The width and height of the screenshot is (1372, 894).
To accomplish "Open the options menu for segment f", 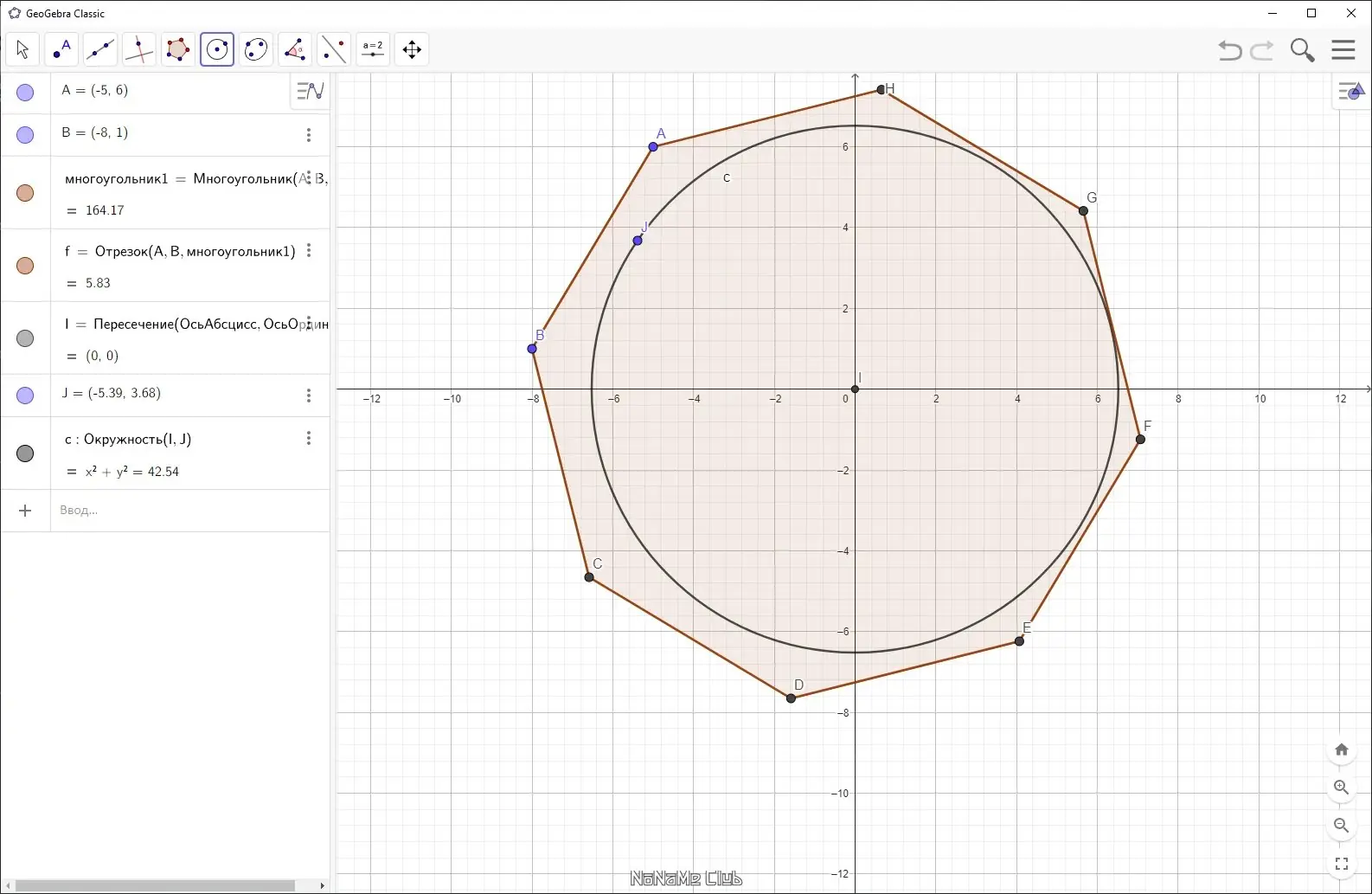I will point(309,251).
